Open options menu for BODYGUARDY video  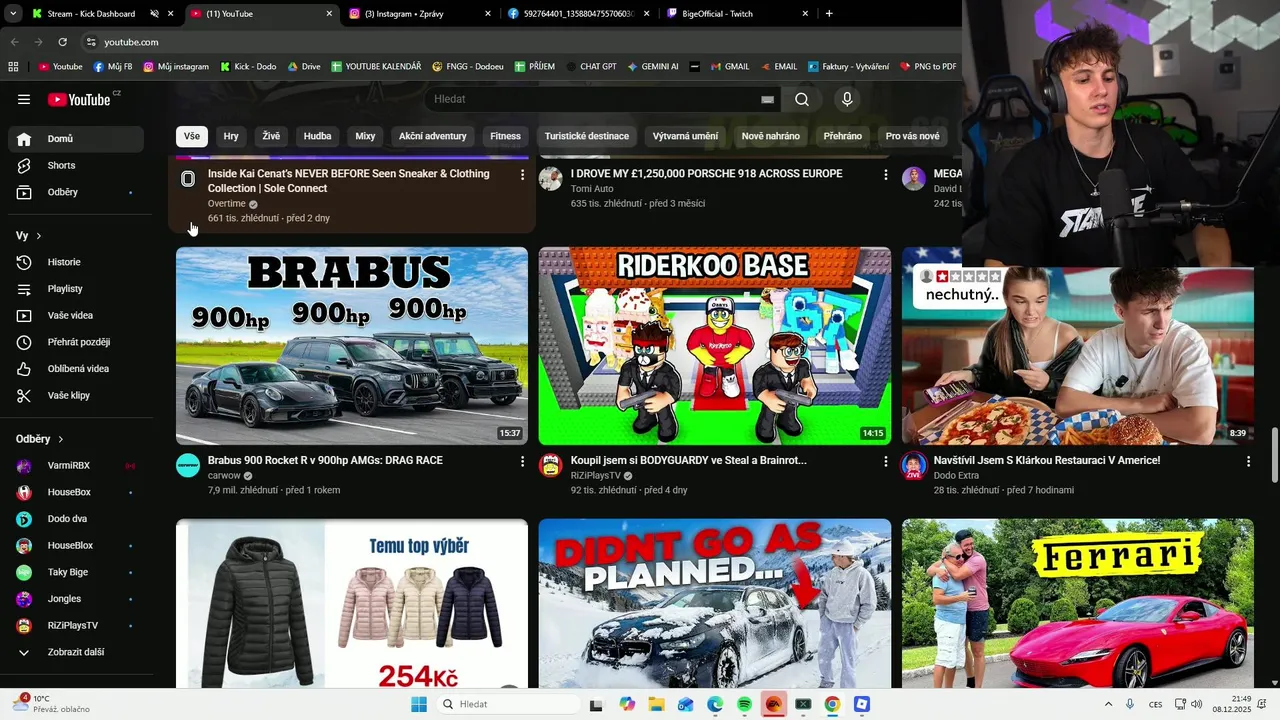pos(885,461)
